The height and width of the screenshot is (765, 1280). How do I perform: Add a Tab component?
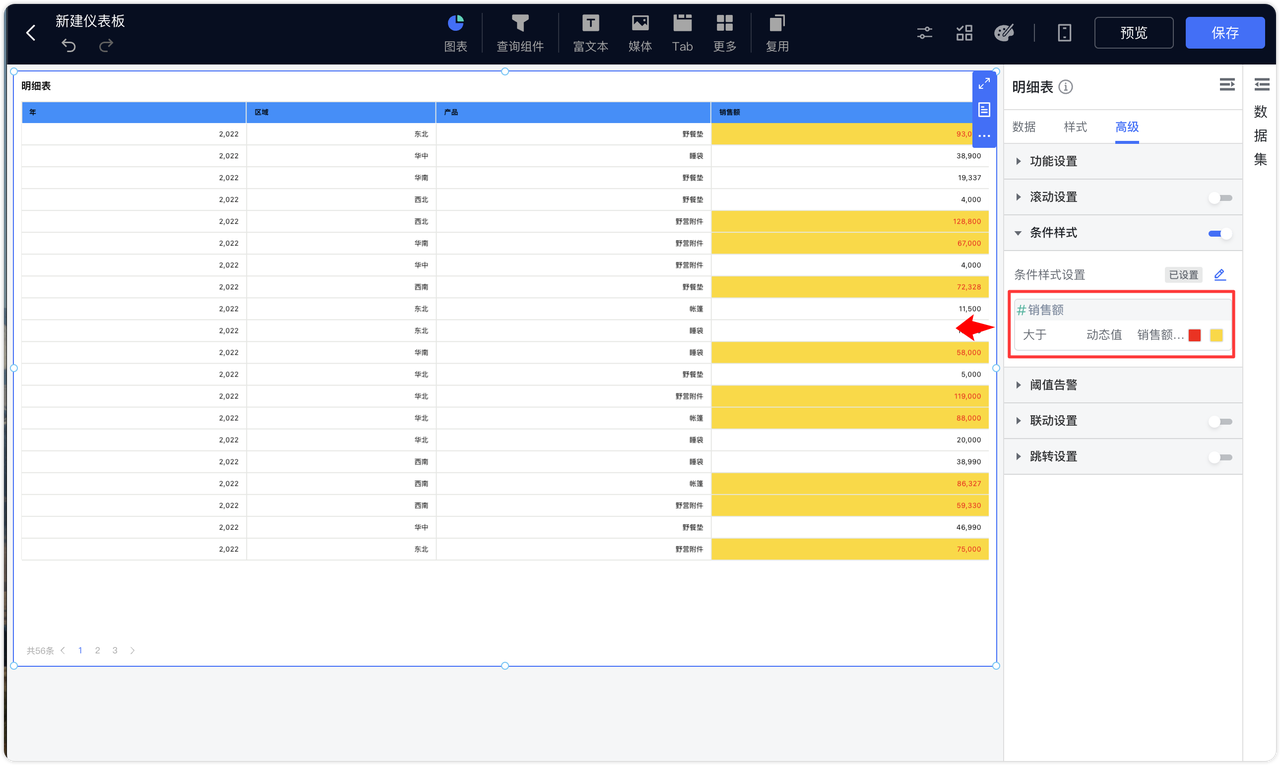pyautogui.click(x=682, y=33)
